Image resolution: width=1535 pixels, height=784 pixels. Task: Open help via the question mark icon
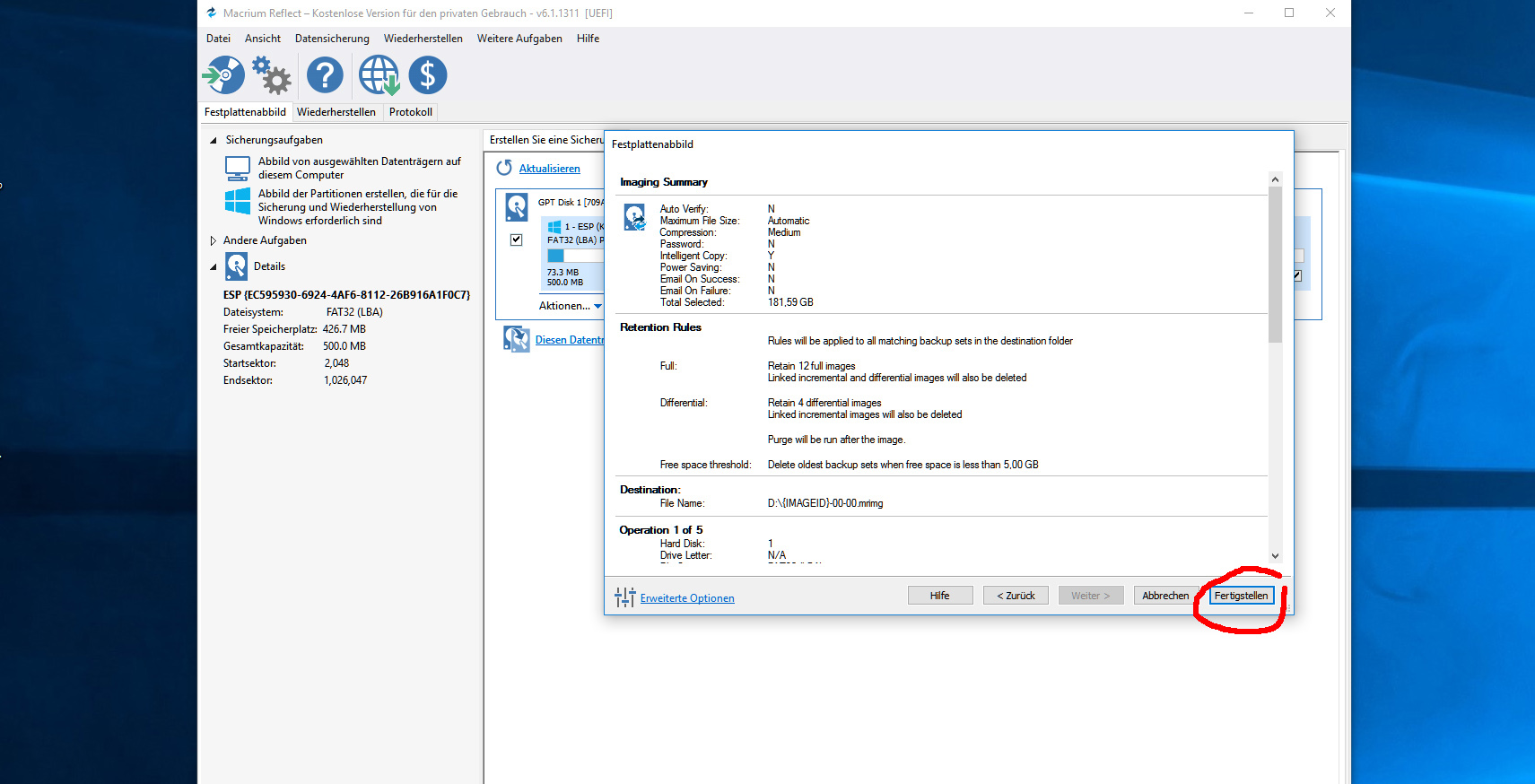pos(325,75)
